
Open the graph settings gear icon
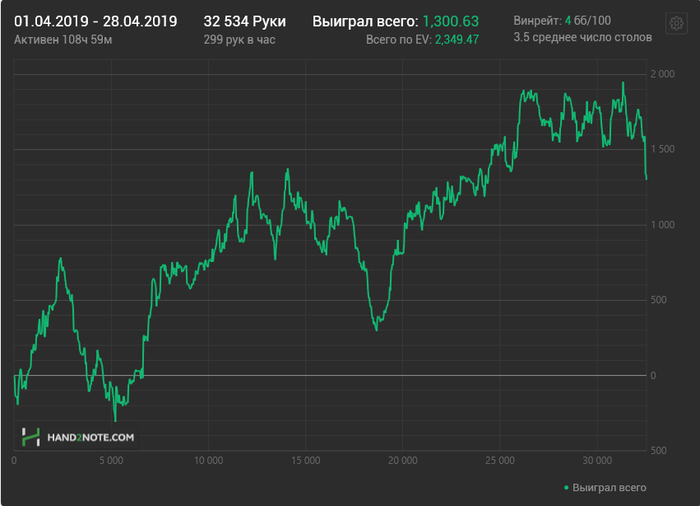(676, 23)
